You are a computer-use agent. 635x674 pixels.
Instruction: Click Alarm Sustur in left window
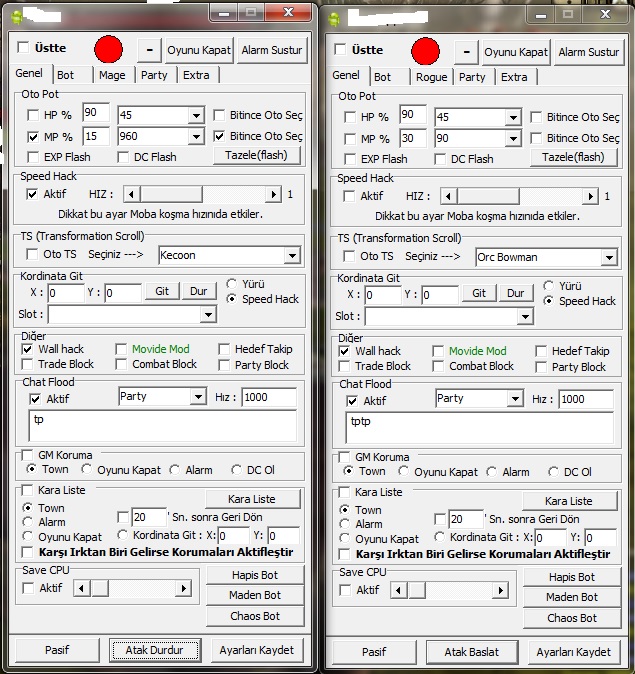pos(272,50)
